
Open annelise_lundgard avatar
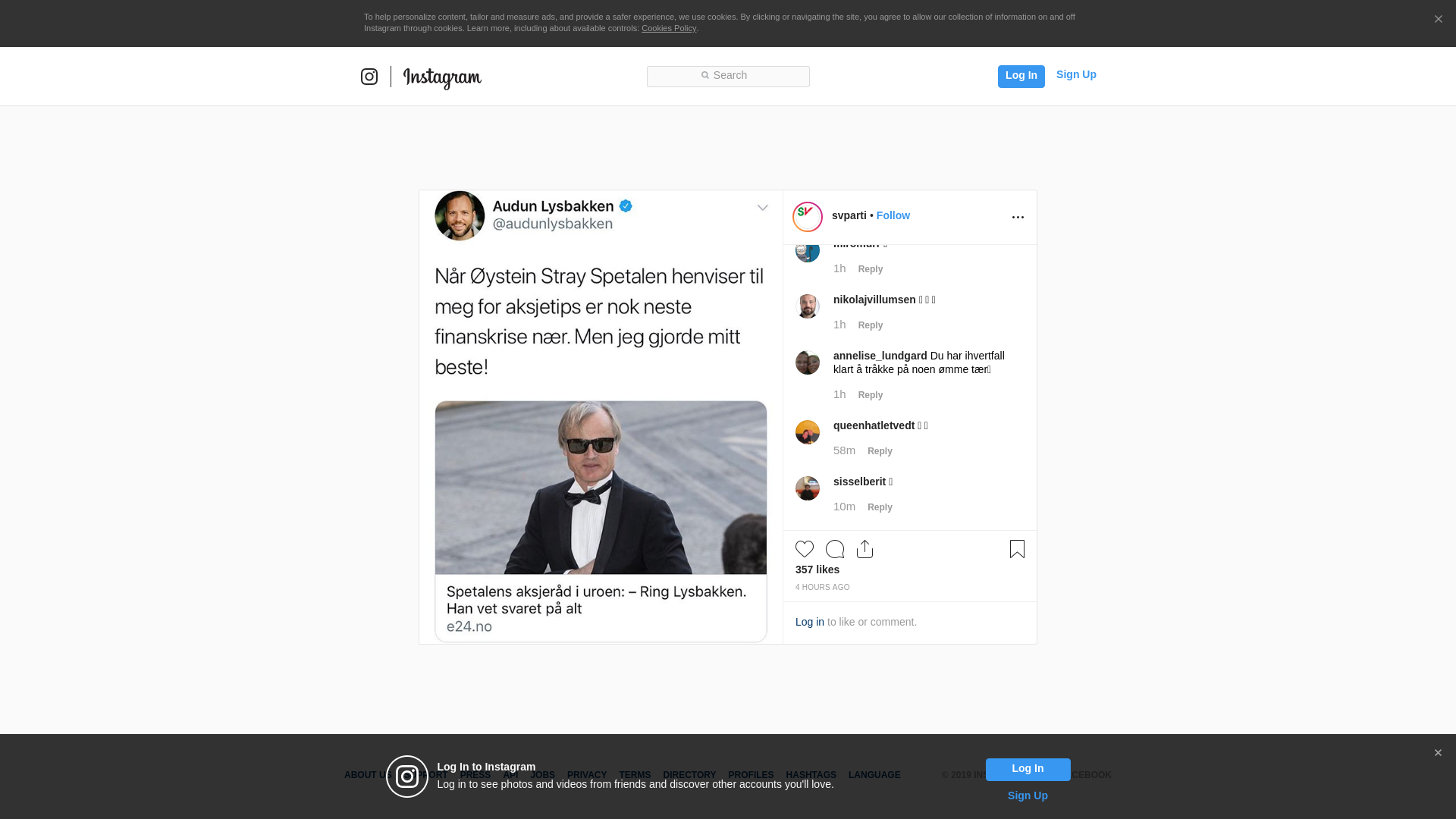tap(808, 362)
